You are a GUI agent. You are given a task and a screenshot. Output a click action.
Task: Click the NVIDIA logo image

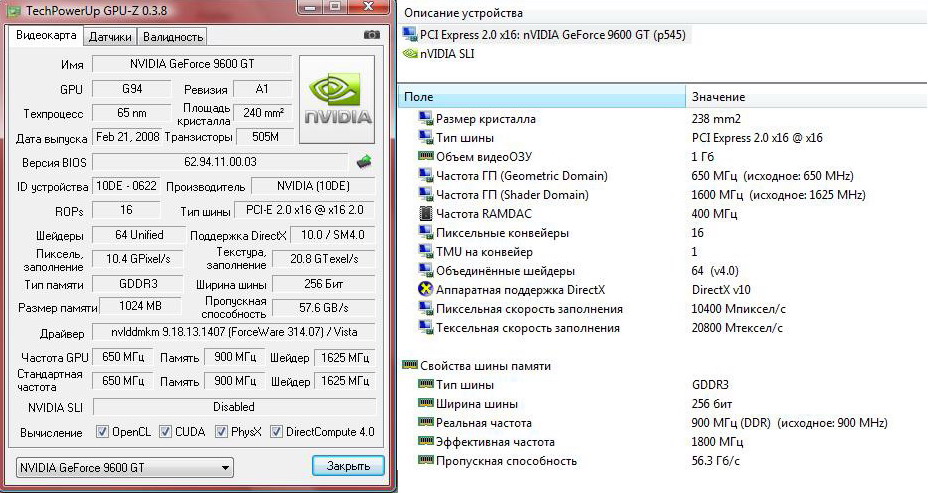[x=337, y=99]
